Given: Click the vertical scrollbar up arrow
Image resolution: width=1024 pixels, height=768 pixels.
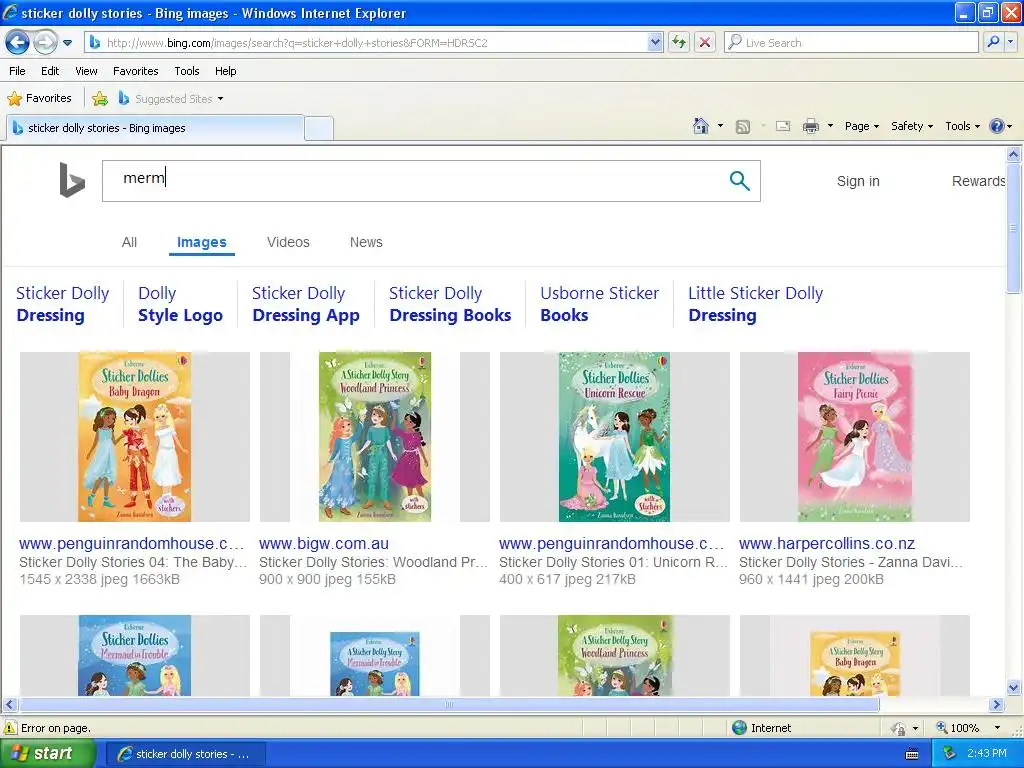Looking at the screenshot, I should [1014, 155].
